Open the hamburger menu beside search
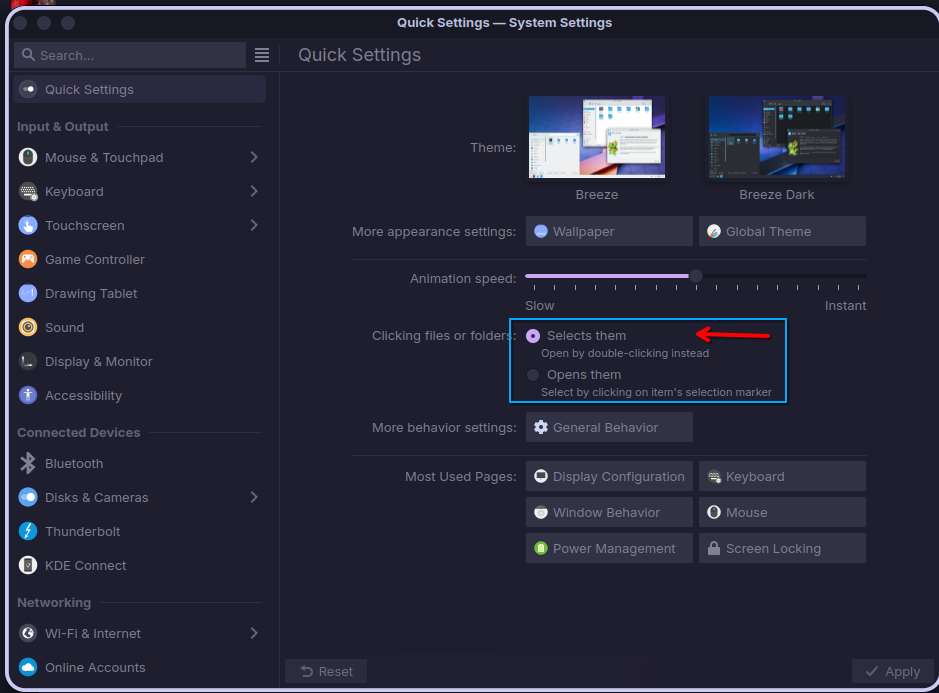Image resolution: width=939 pixels, height=693 pixels. pyautogui.click(x=262, y=55)
